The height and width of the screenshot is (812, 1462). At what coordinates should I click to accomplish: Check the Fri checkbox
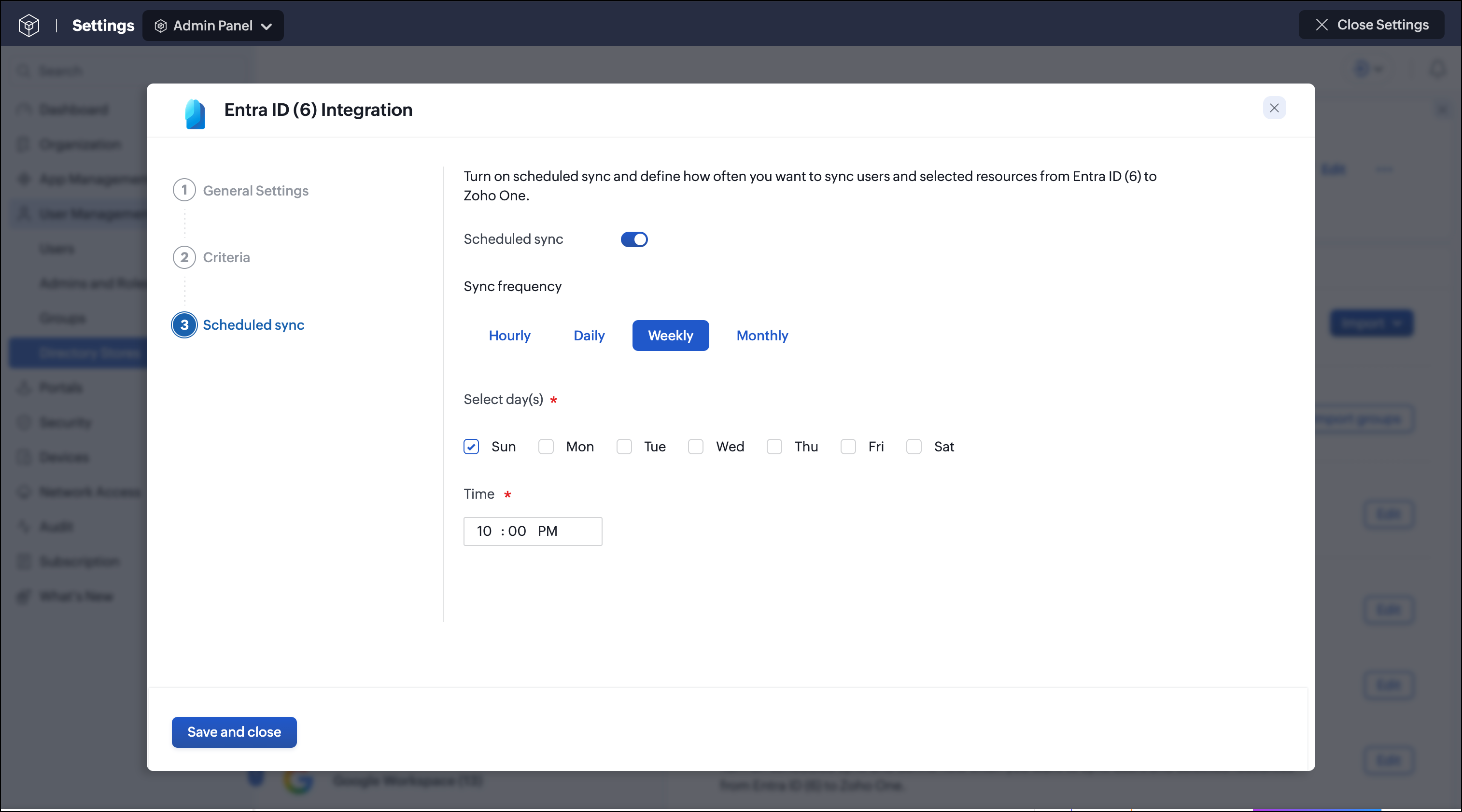pos(848,447)
